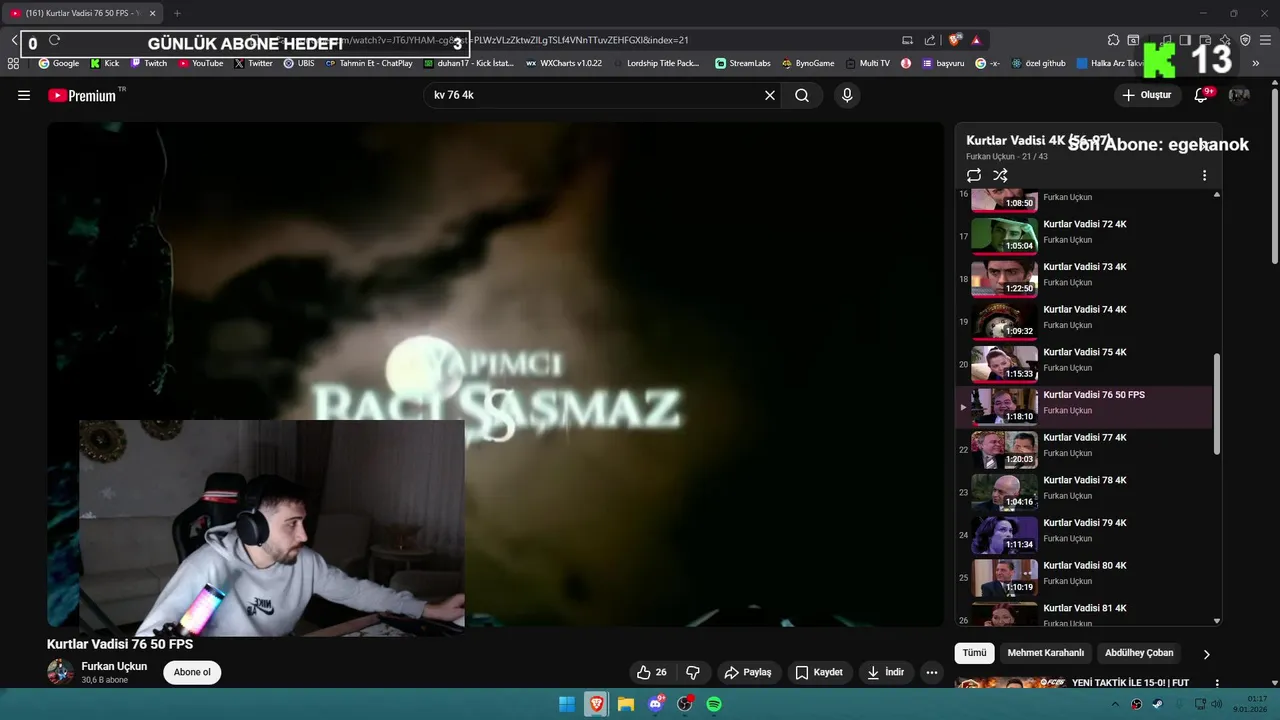This screenshot has height=720, width=1280.
Task: Open the Brave Shields lion icon
Action: (x=955, y=40)
